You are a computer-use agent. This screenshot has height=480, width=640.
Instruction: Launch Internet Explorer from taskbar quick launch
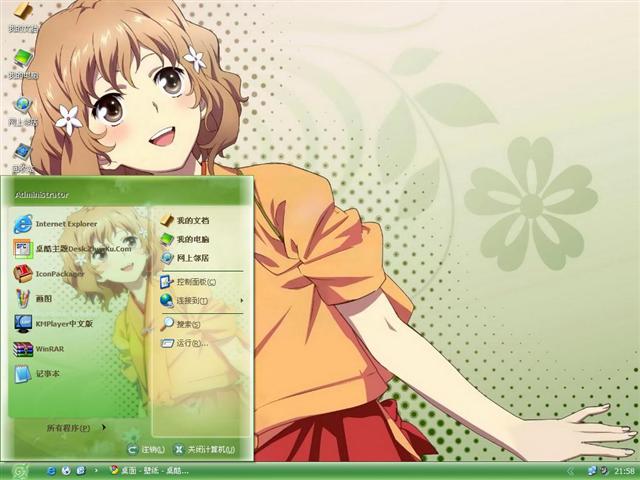[51, 471]
